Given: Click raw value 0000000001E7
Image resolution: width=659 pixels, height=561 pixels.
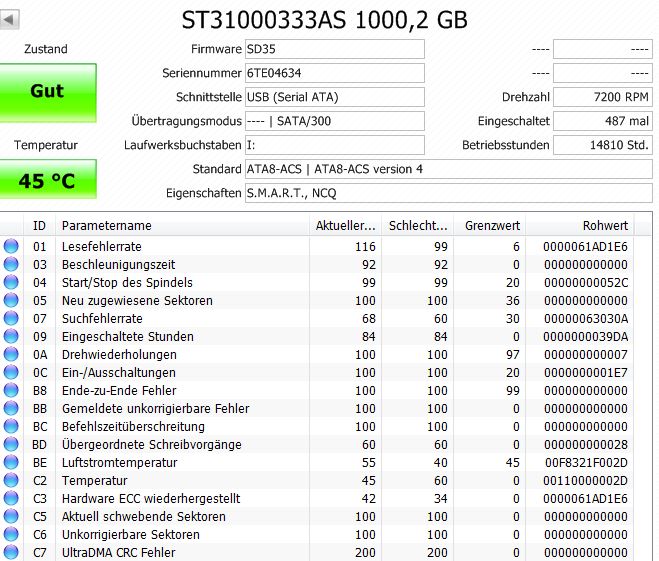Looking at the screenshot, I should pos(585,372).
